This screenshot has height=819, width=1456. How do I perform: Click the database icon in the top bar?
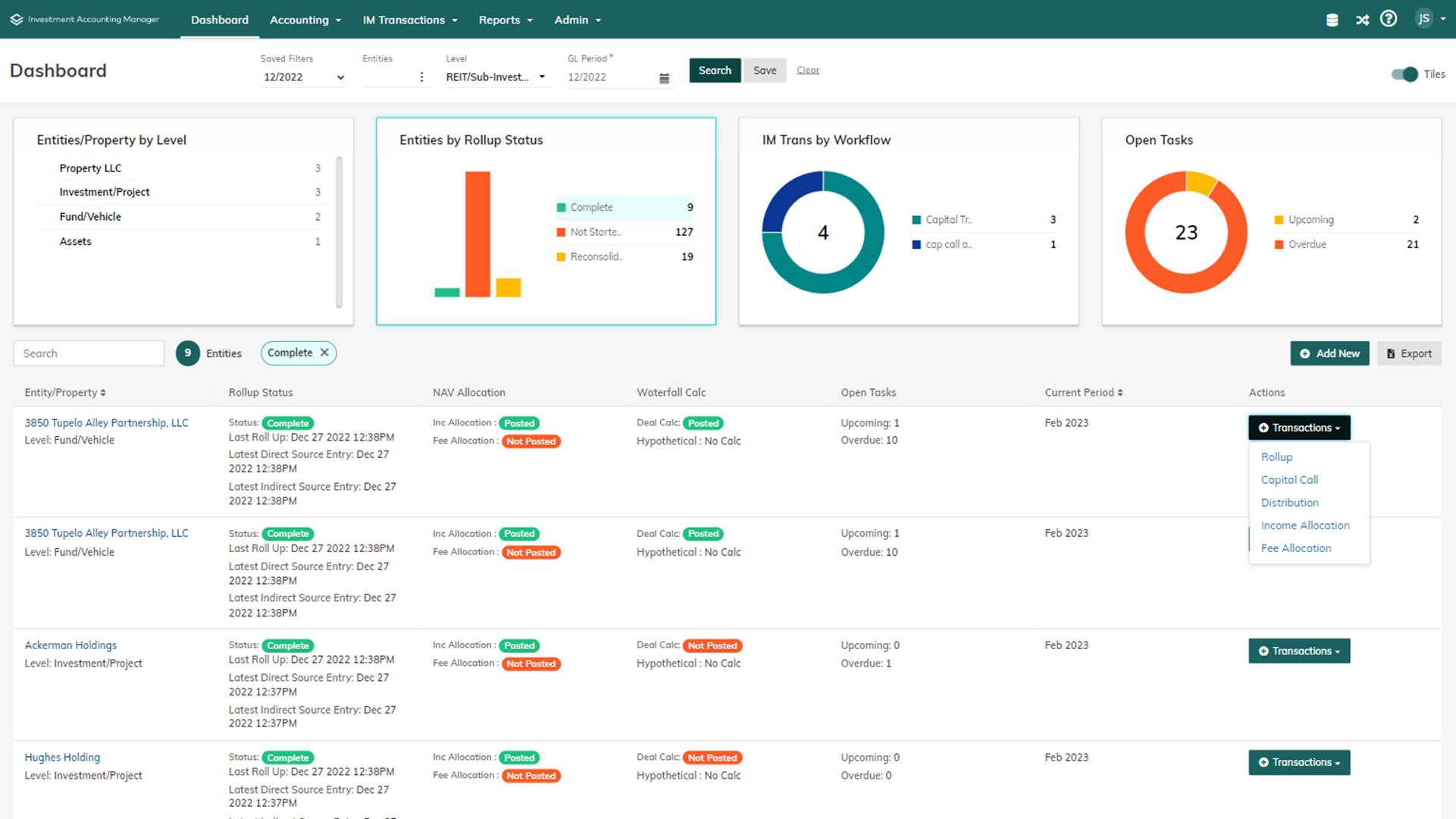(x=1332, y=20)
